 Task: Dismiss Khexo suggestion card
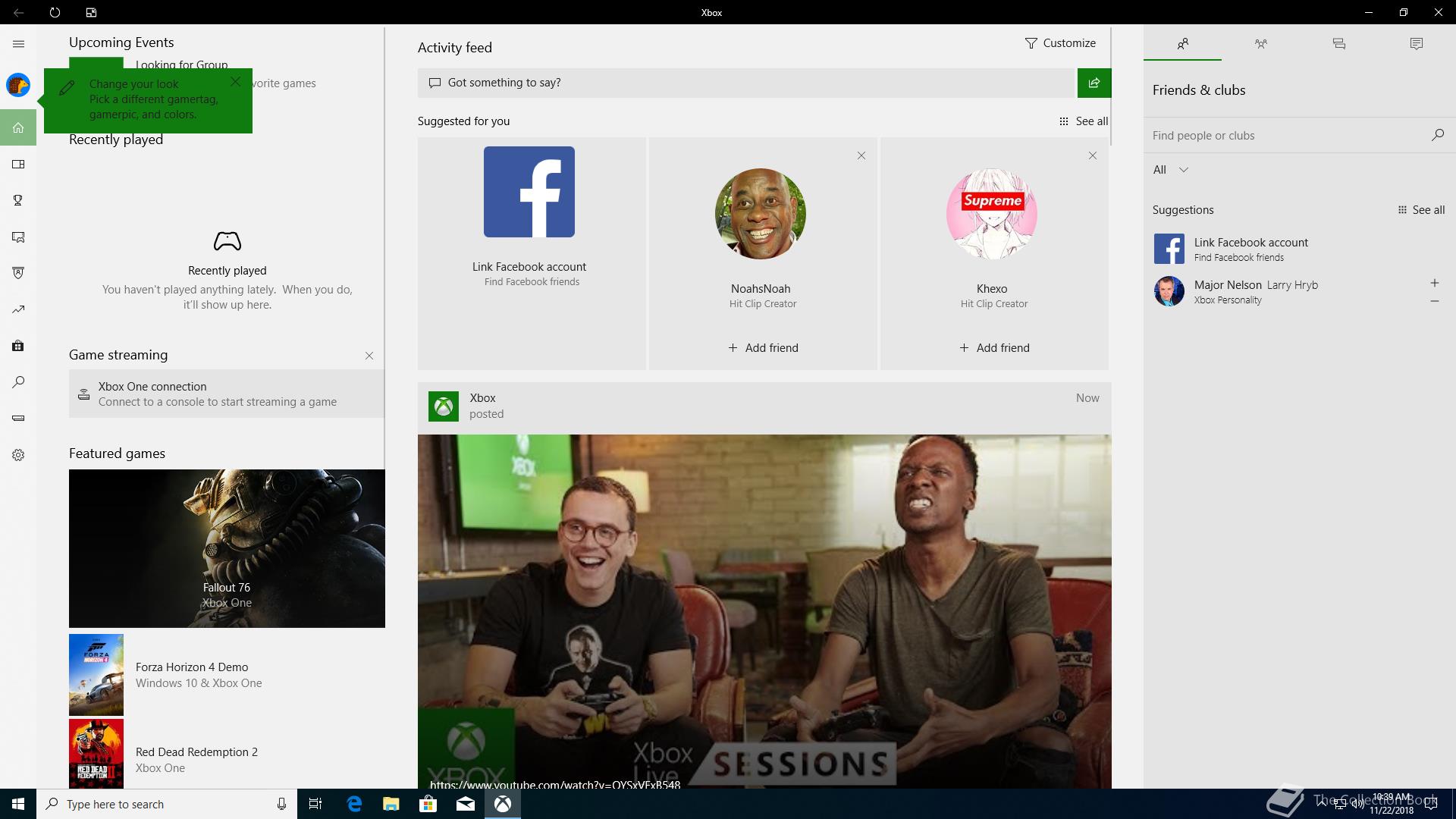(x=1092, y=155)
